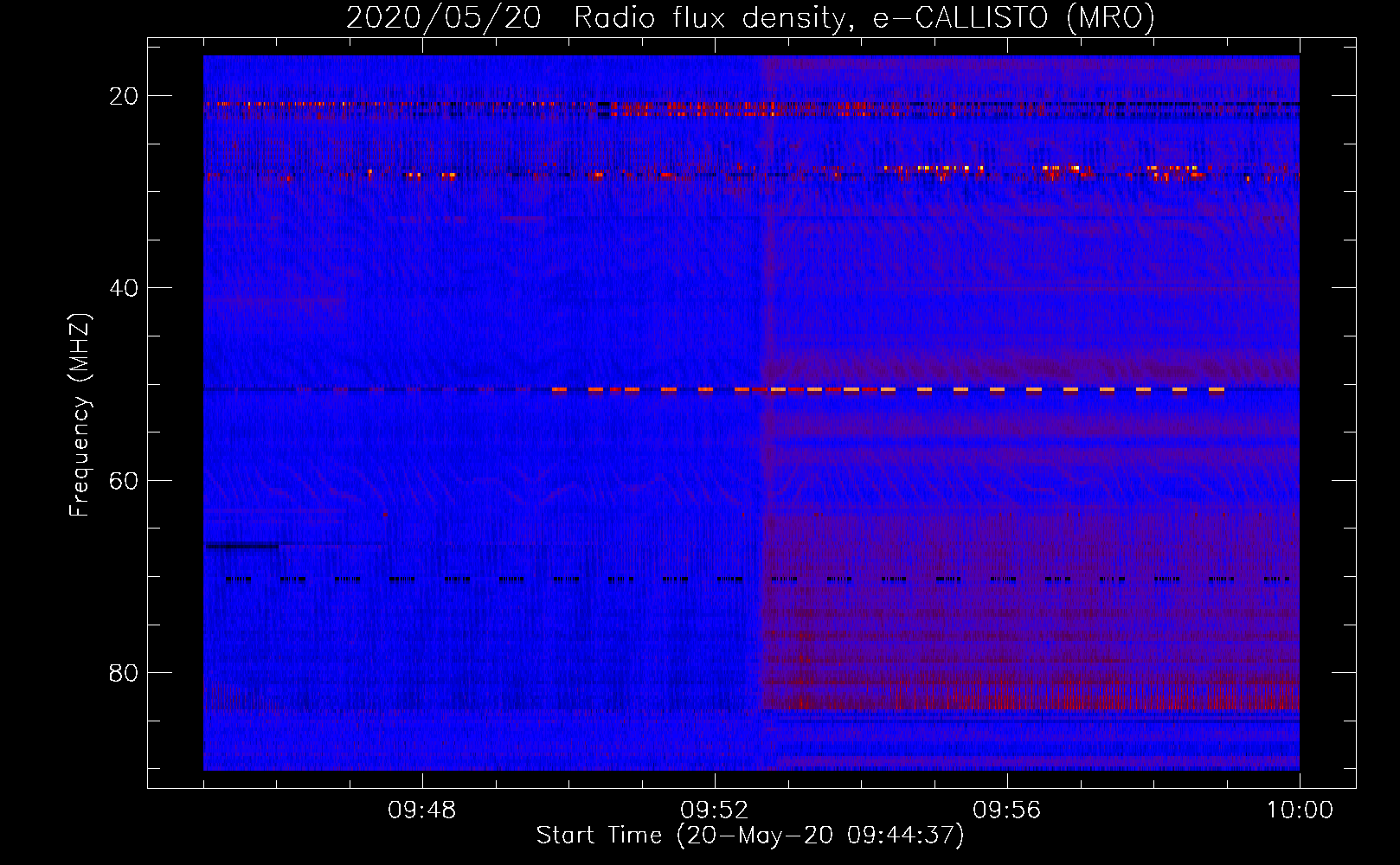Click the 'Start Time (20-May-20 09:44:37)' label

[750, 836]
